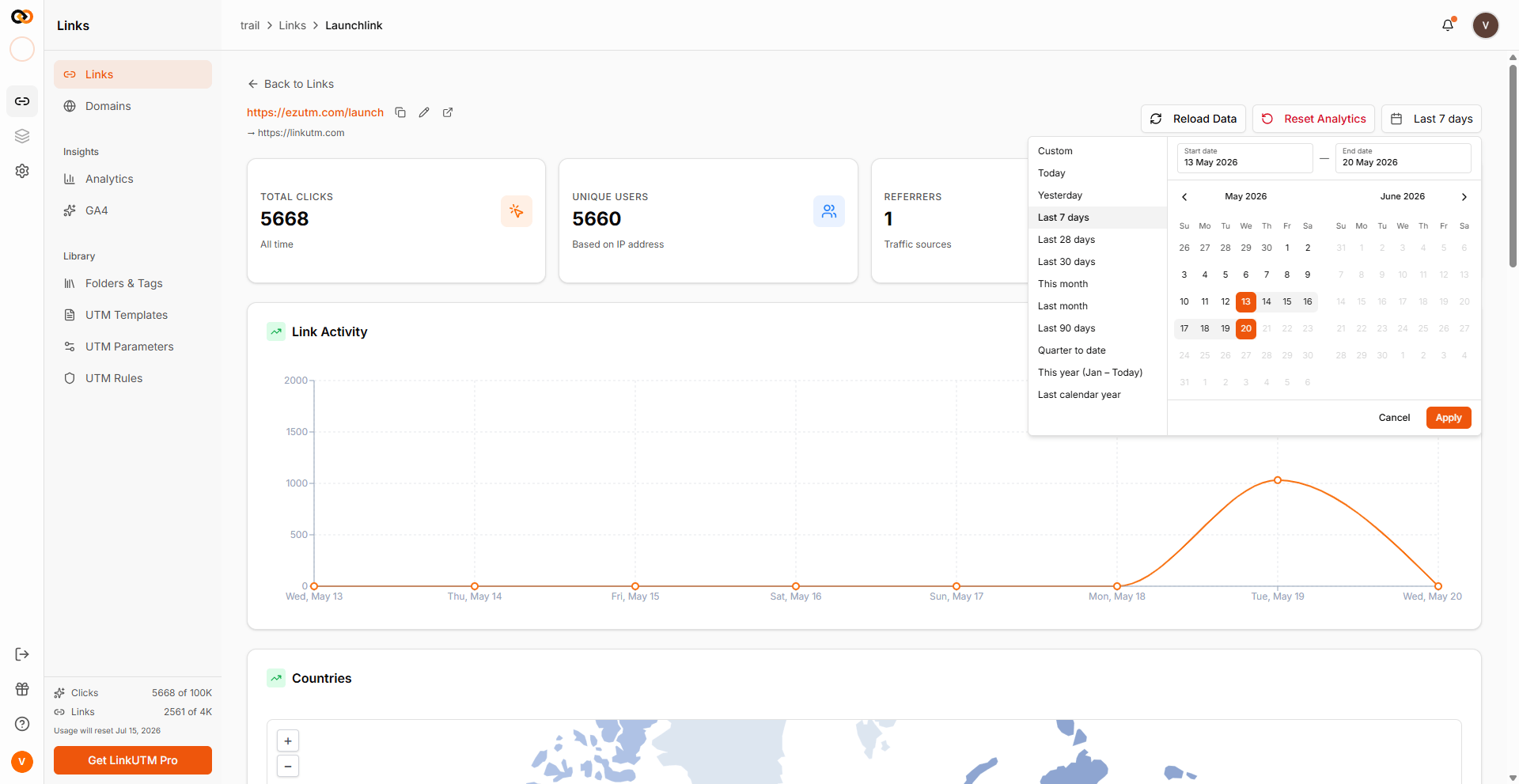Cancel the date picker
The width and height of the screenshot is (1519, 784).
[x=1394, y=418]
